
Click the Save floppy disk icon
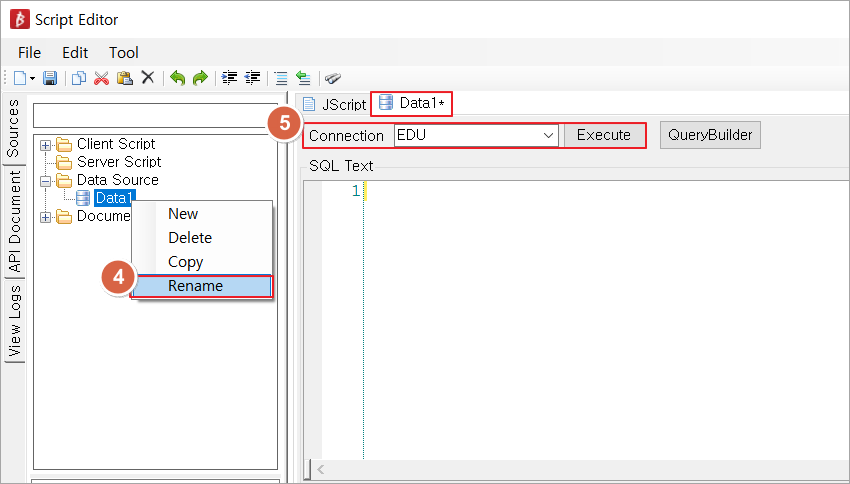click(49, 77)
